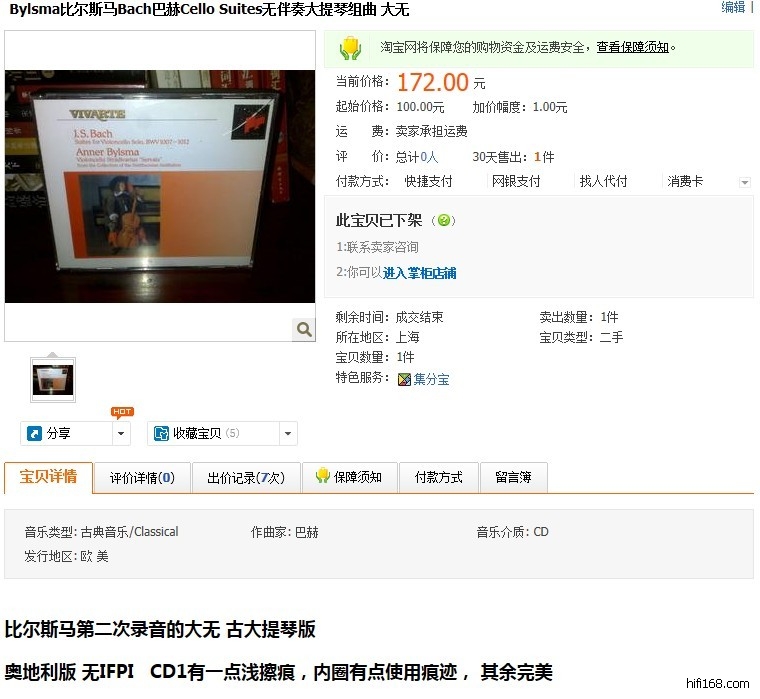Expand the payment methods row arrow

point(744,183)
